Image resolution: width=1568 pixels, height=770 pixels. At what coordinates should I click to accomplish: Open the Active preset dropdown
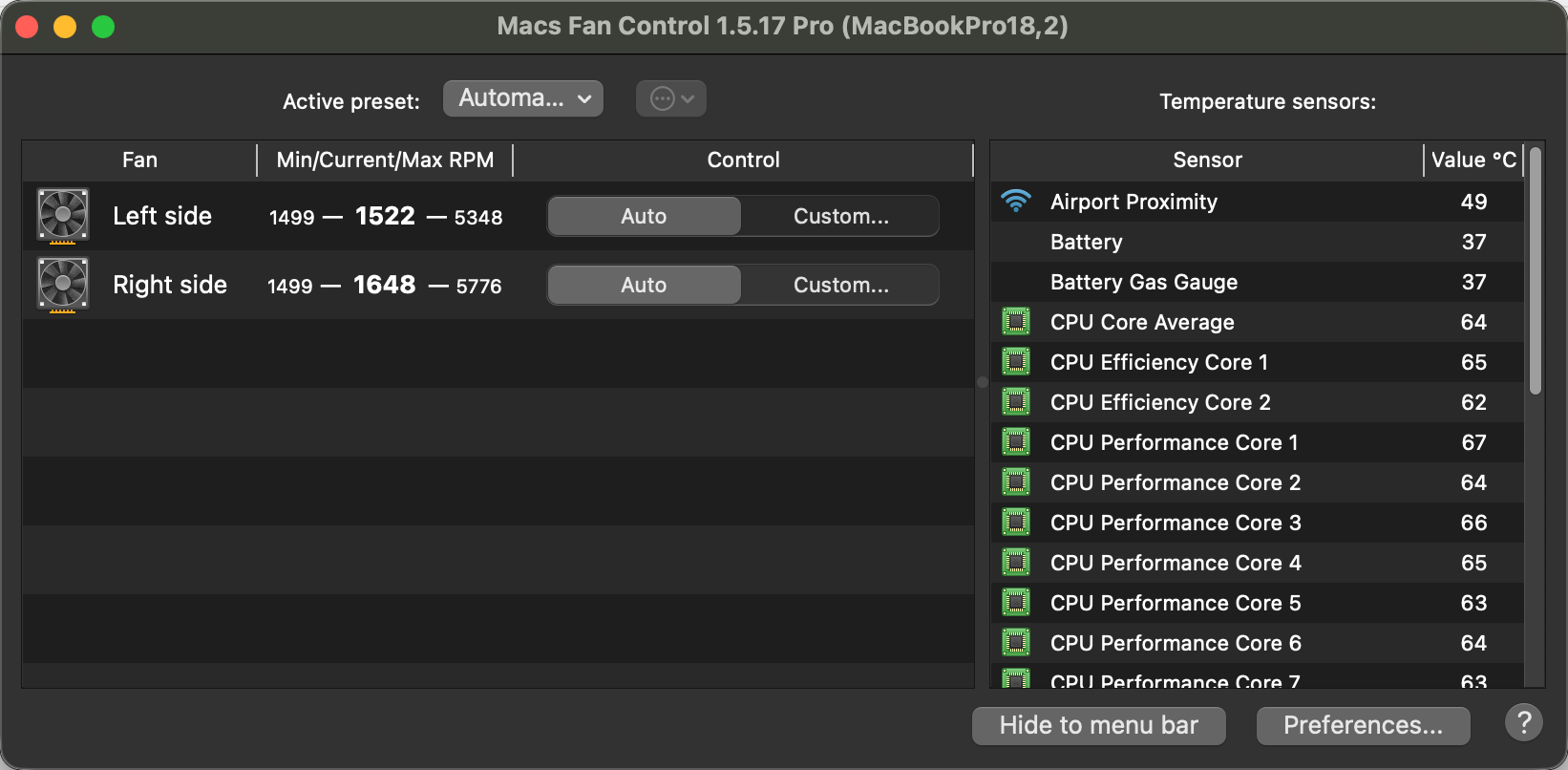click(x=523, y=98)
